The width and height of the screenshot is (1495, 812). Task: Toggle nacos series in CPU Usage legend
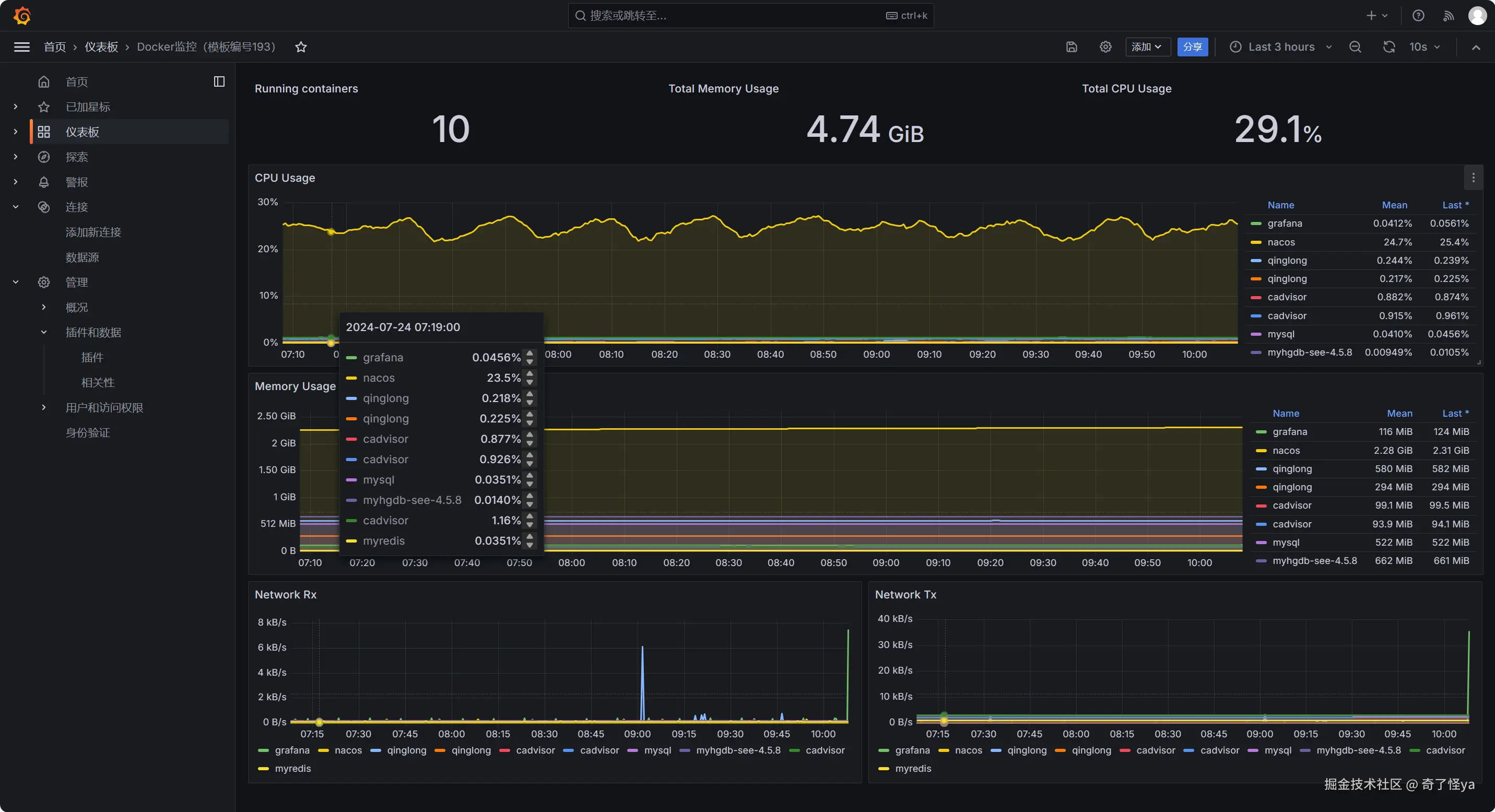[1281, 242]
